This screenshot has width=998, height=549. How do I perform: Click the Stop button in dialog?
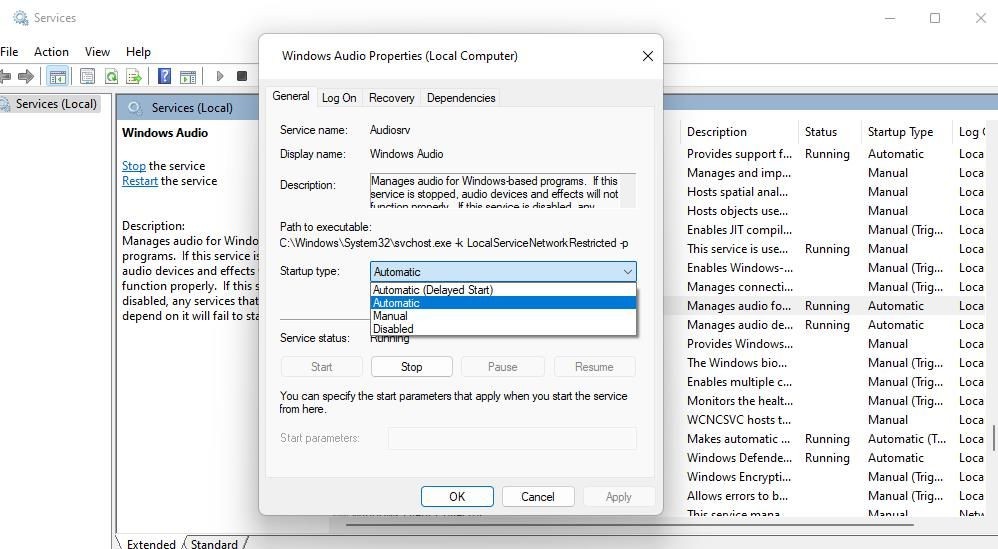point(411,366)
